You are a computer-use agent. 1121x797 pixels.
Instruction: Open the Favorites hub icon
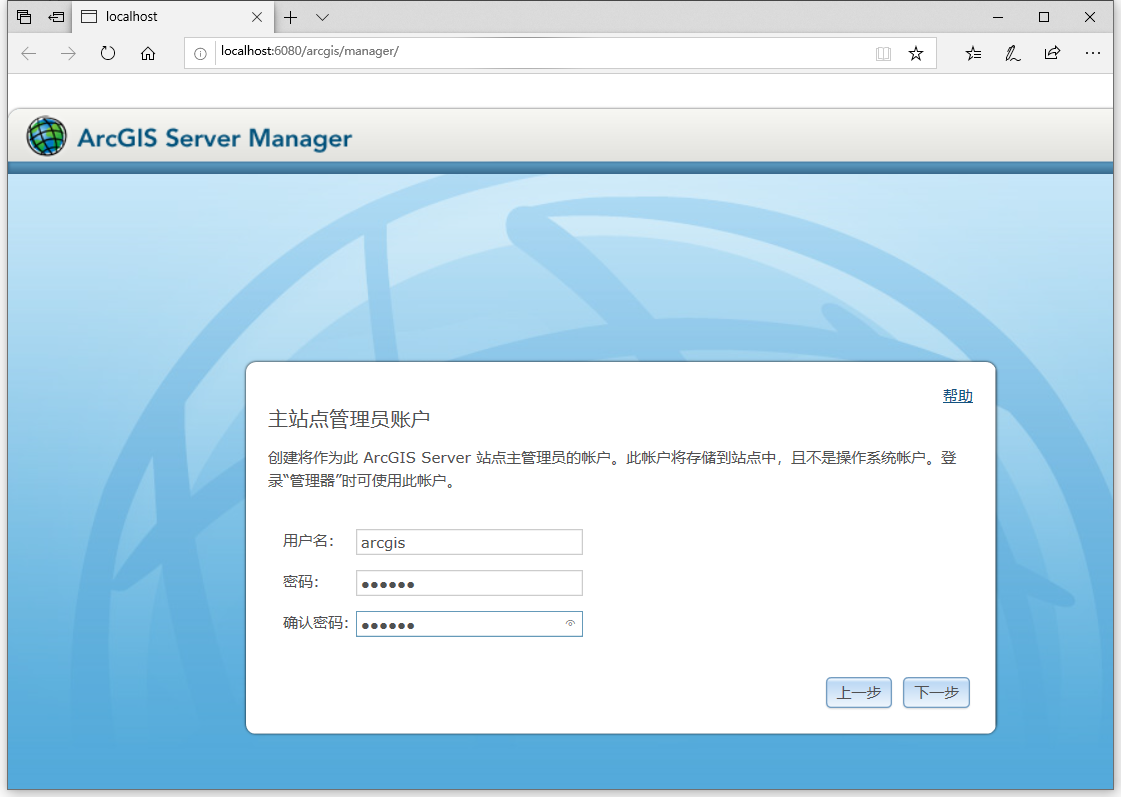tap(973, 54)
